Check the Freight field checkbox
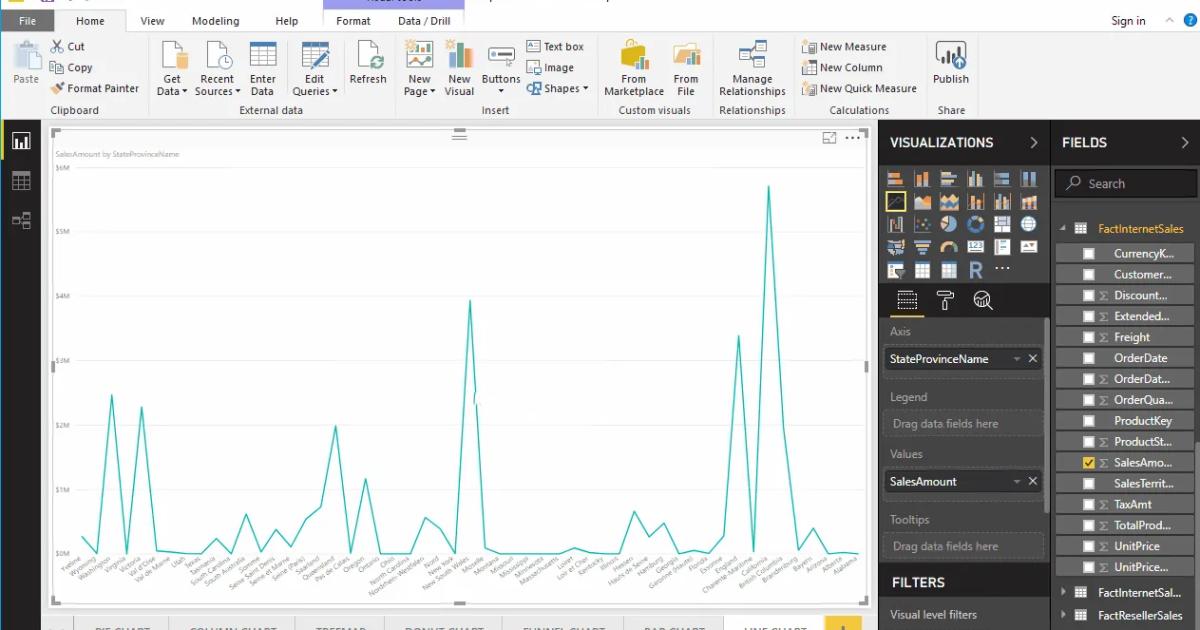 [x=1089, y=336]
